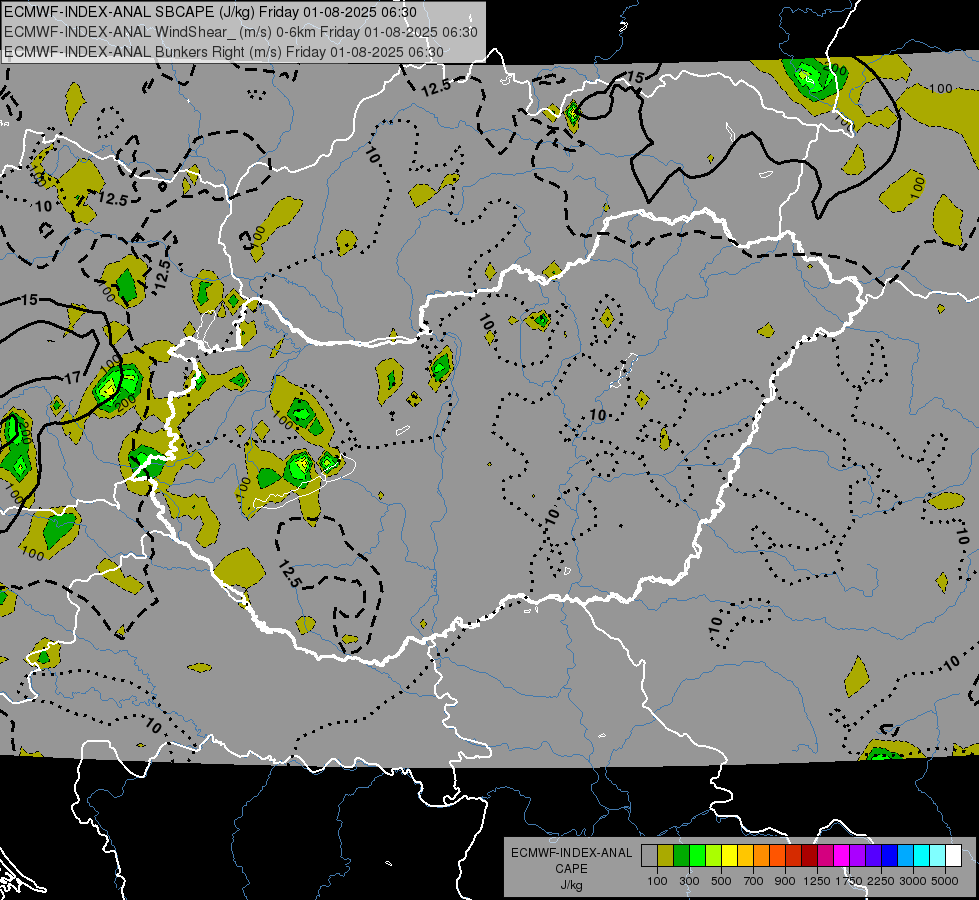Click the Bunkers Right title line

[x=224, y=52]
